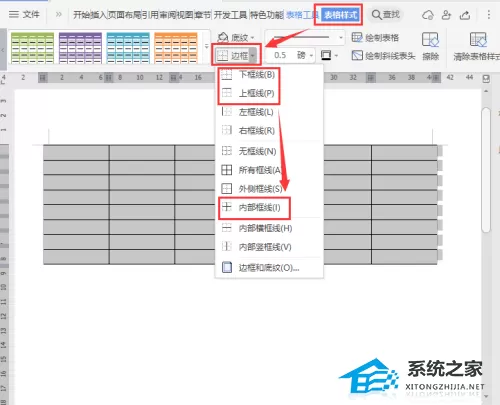Screen dimensions: 500x405
Task: Switch to the 表格样式 tab
Action: 340,15
